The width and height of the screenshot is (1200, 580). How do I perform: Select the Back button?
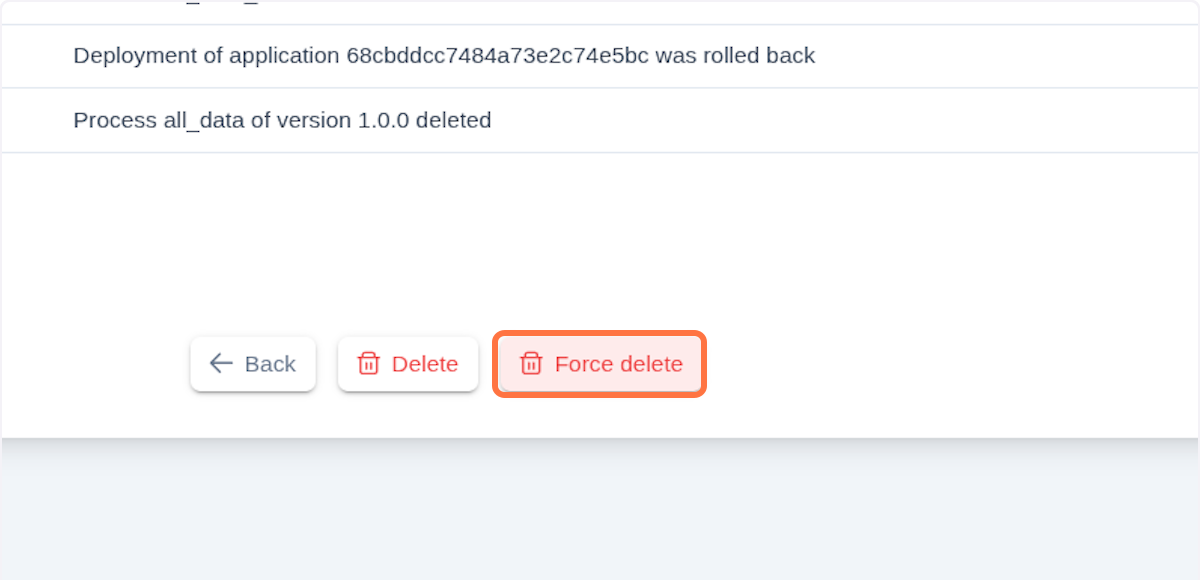(252, 363)
